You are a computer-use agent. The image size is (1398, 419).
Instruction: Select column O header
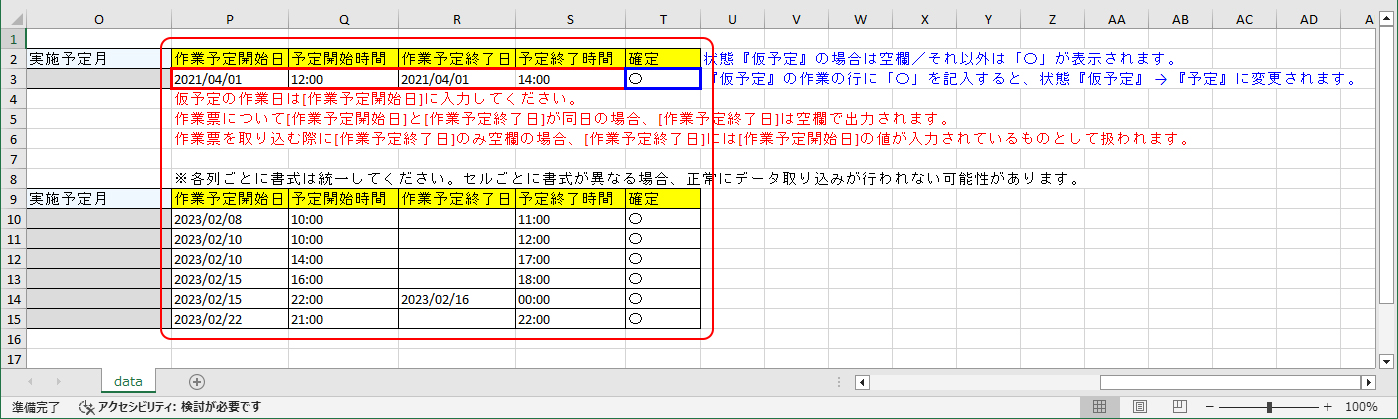pos(99,20)
